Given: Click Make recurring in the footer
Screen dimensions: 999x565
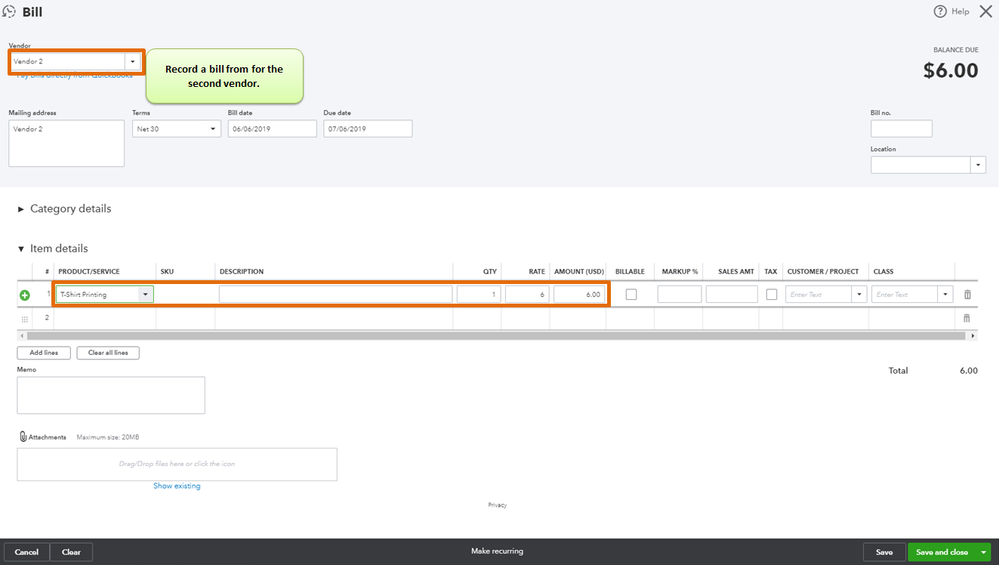Looking at the screenshot, I should pyautogui.click(x=497, y=551).
